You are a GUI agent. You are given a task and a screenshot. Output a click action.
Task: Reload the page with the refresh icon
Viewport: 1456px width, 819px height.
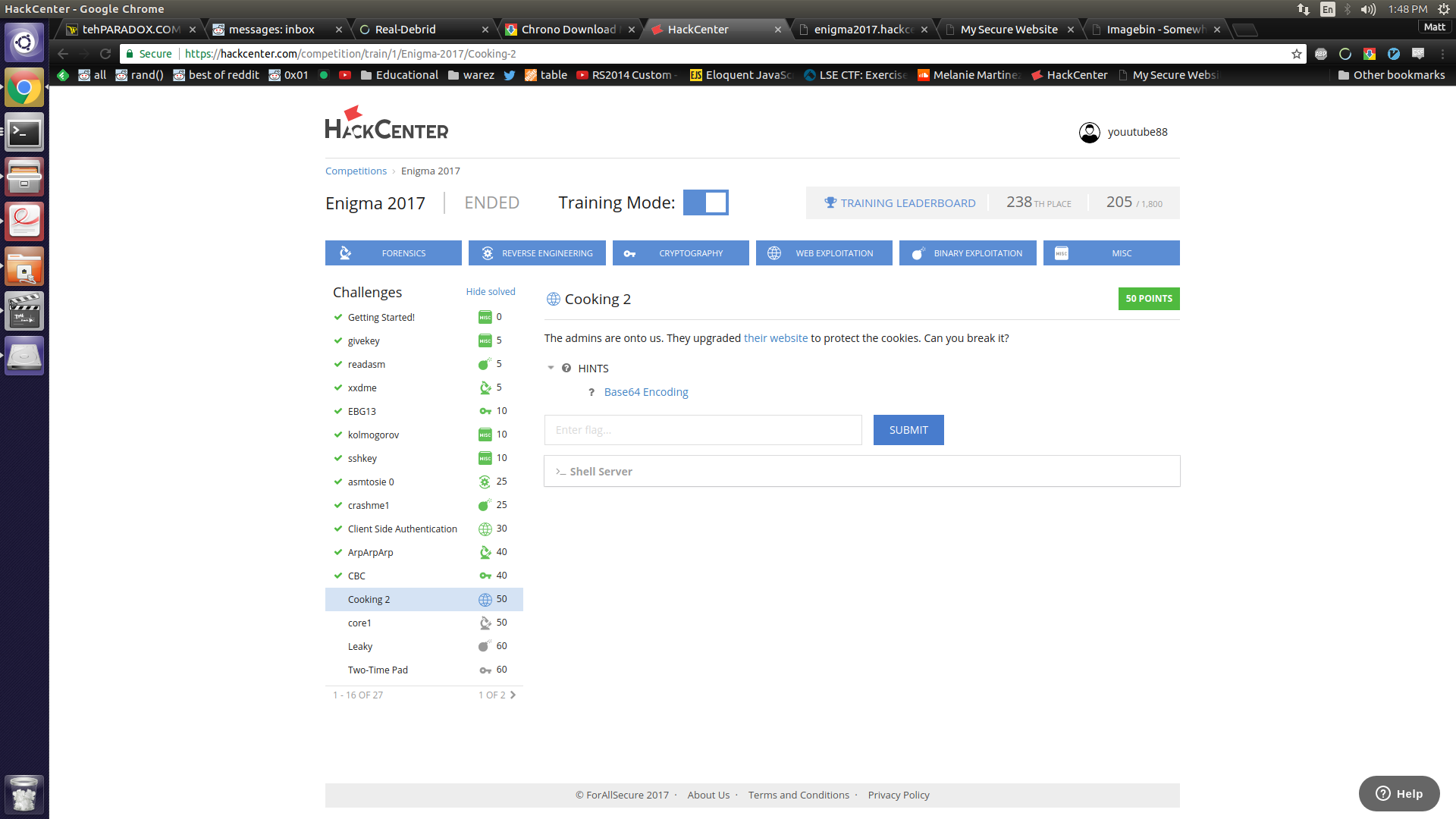pos(105,54)
